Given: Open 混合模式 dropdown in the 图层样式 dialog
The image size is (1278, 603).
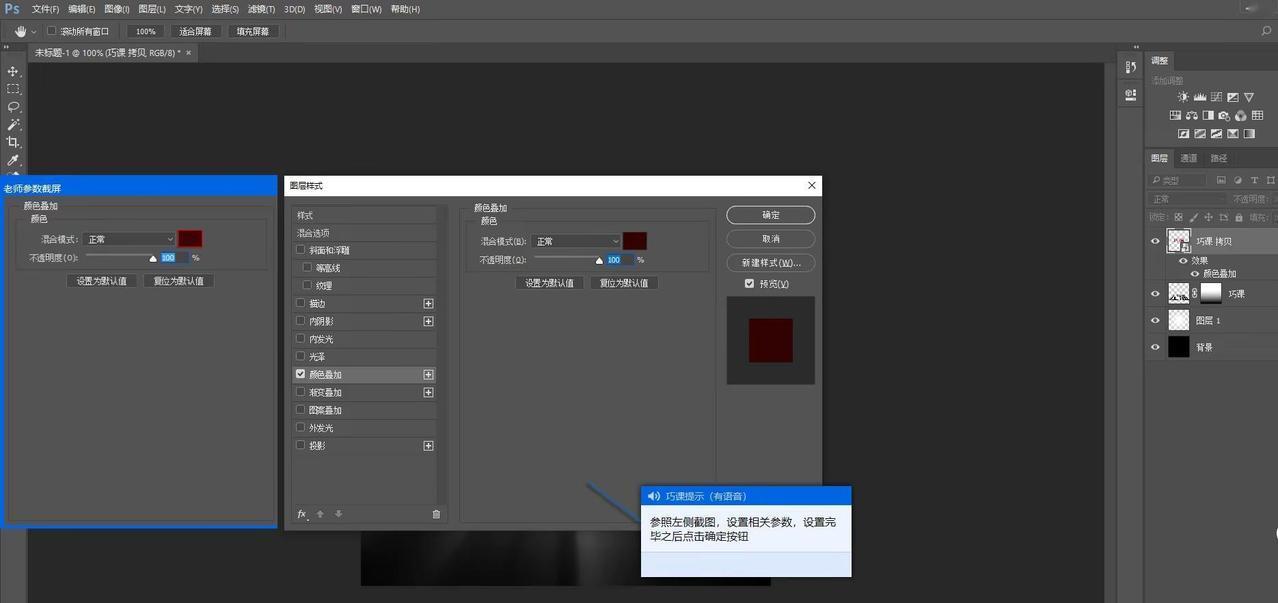Looking at the screenshot, I should tap(576, 241).
